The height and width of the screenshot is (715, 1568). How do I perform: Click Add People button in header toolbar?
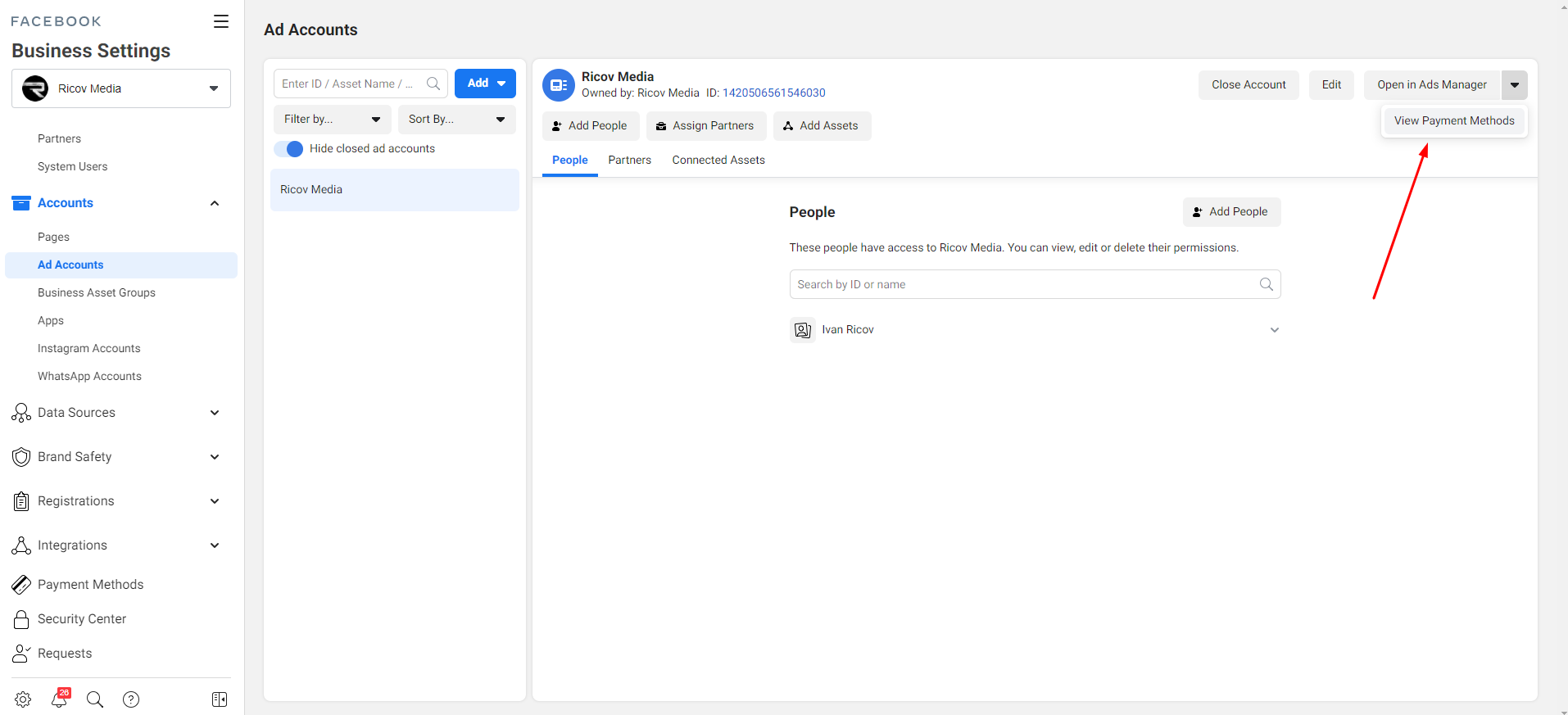tap(589, 126)
